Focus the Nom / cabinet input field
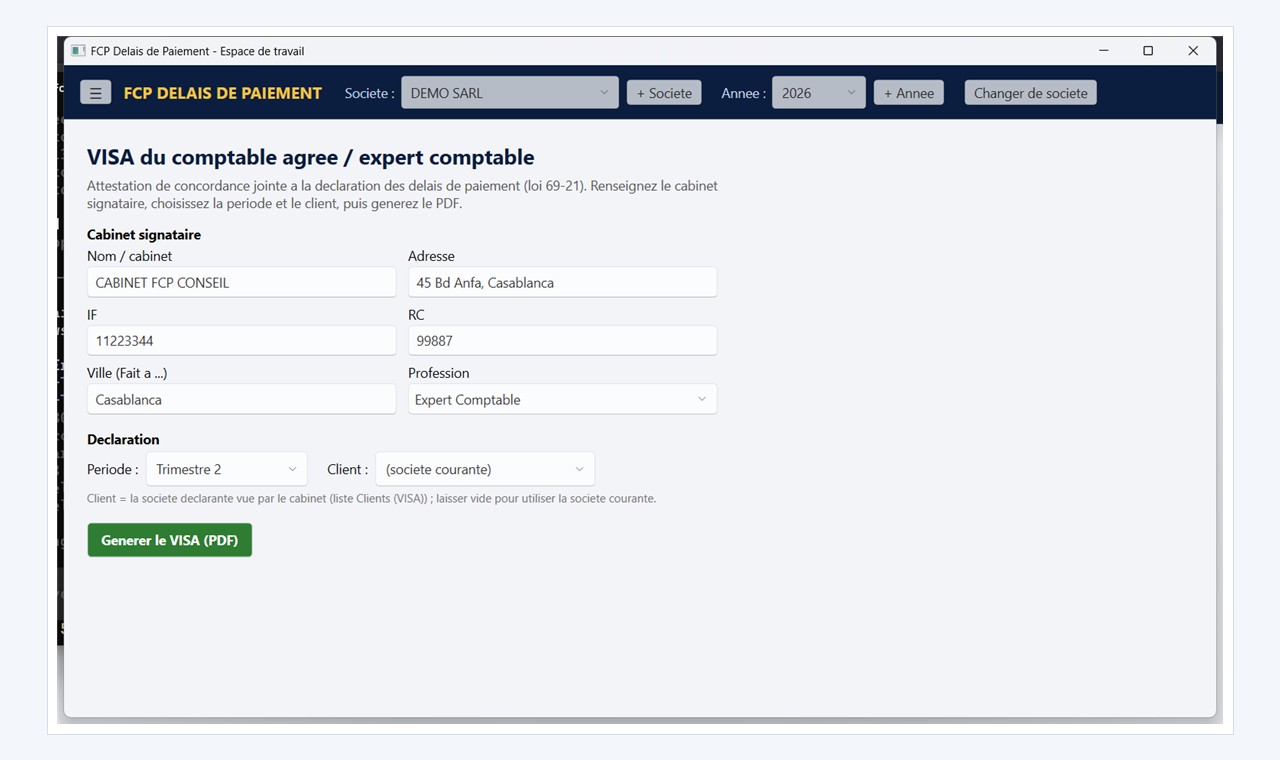Screen dimensions: 1280x760 point(241,282)
